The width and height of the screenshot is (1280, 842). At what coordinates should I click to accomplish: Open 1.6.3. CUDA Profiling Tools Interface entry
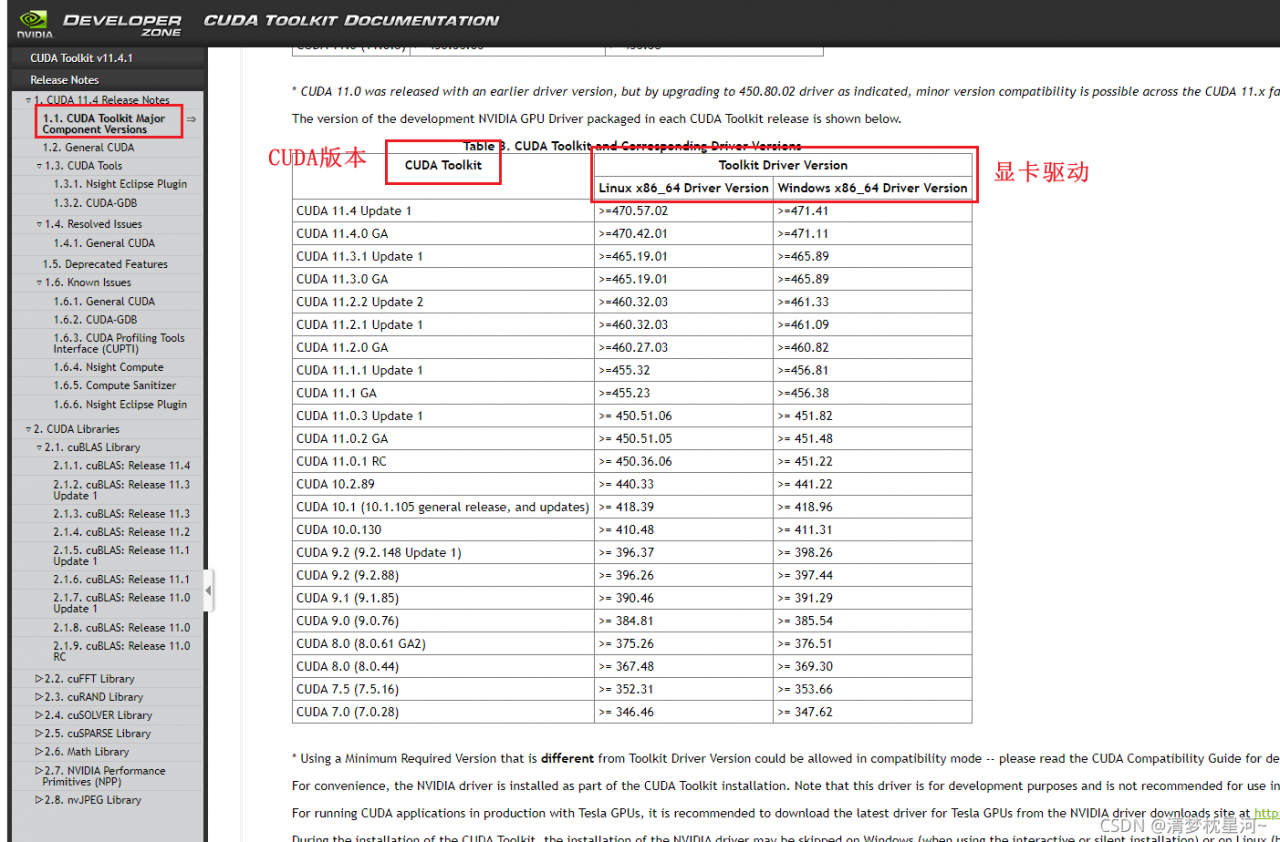tap(119, 344)
